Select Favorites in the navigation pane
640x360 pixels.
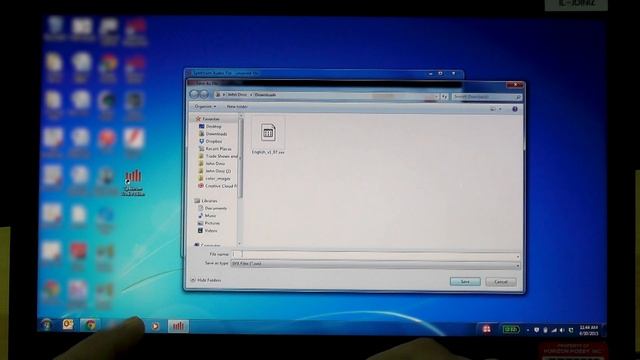[x=211, y=119]
